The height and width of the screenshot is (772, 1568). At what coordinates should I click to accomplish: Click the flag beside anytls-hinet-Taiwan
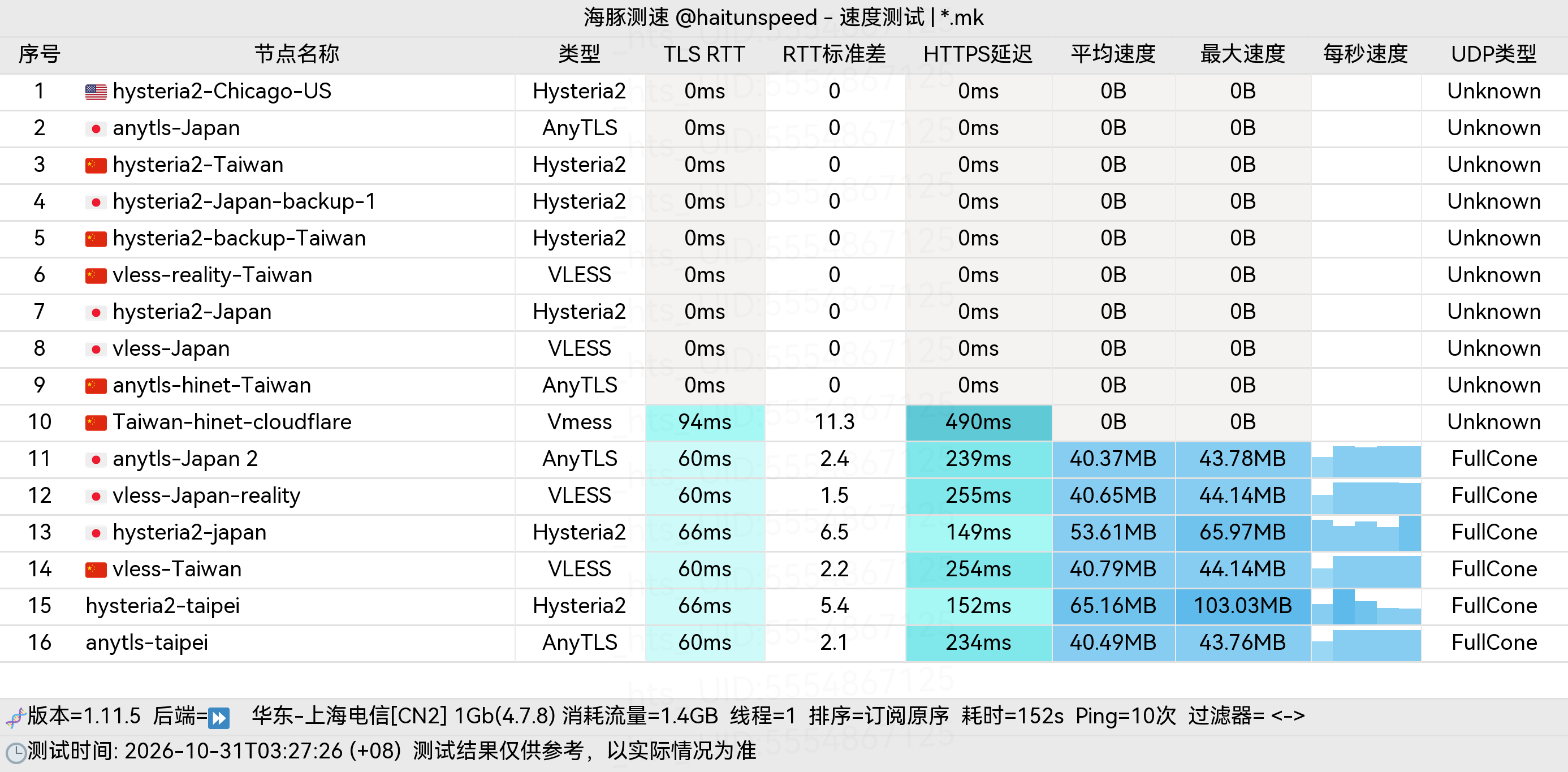96,385
